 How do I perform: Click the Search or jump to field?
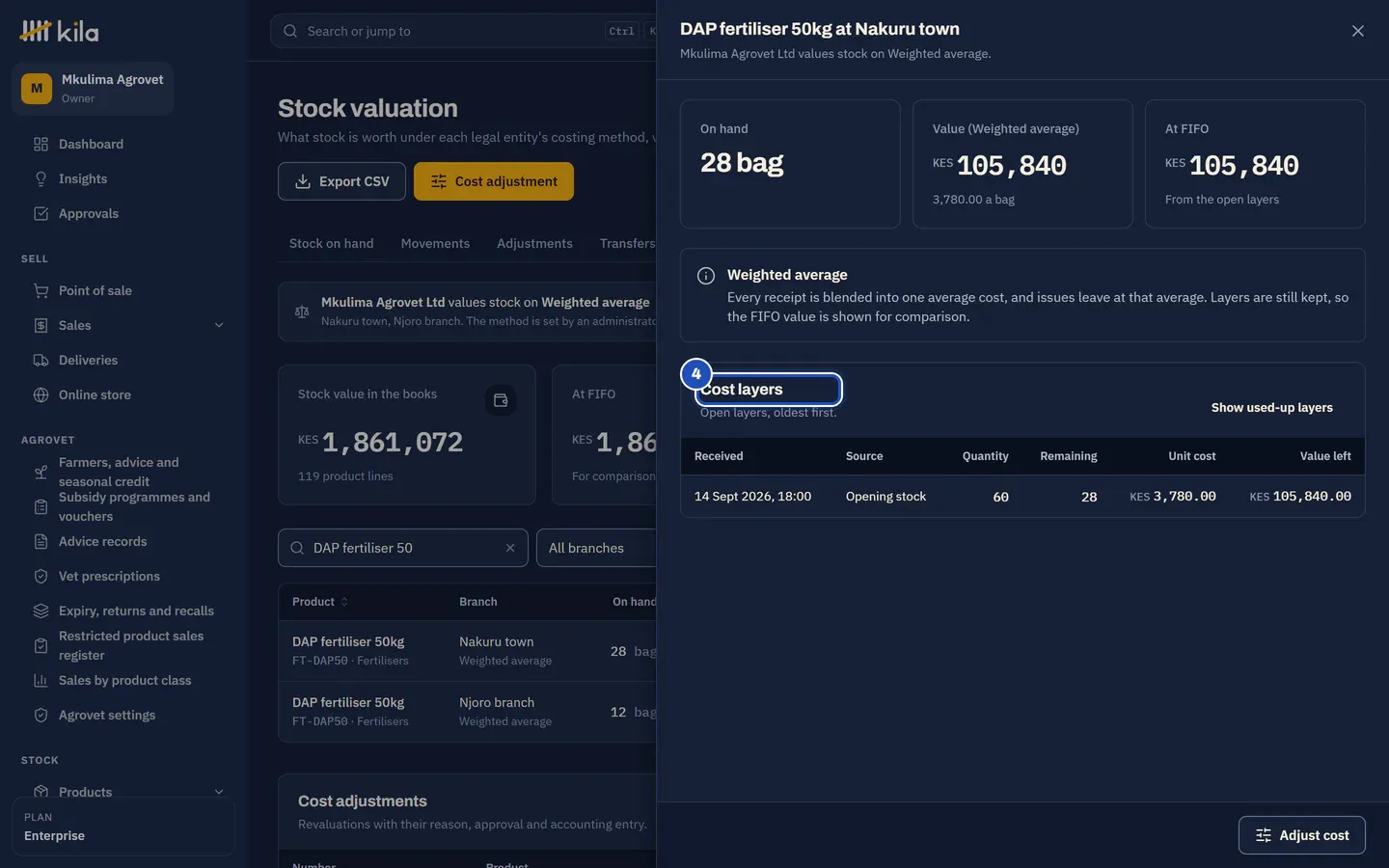(x=463, y=31)
